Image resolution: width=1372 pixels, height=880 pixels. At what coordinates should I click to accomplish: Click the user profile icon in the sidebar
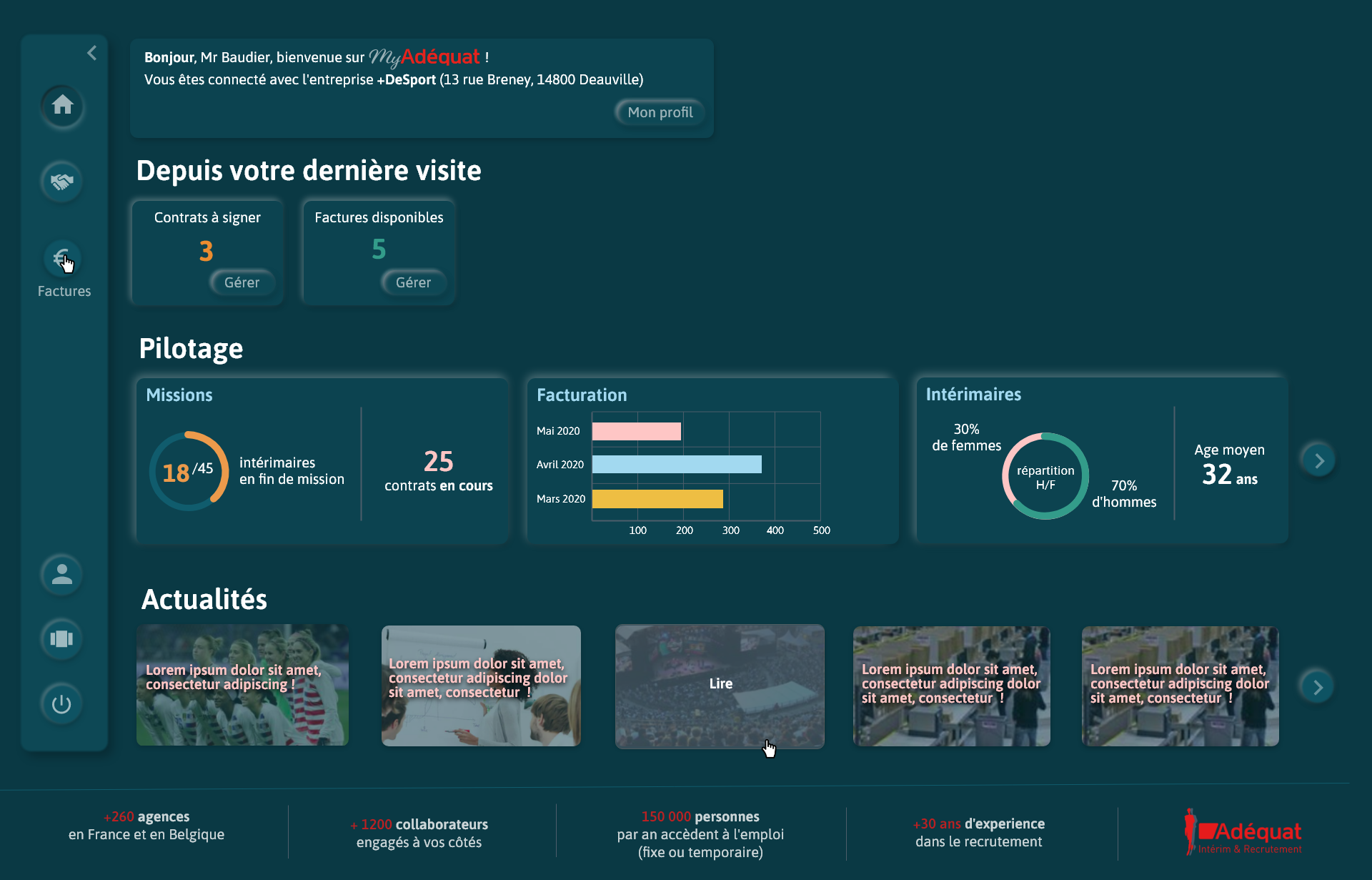click(61, 574)
